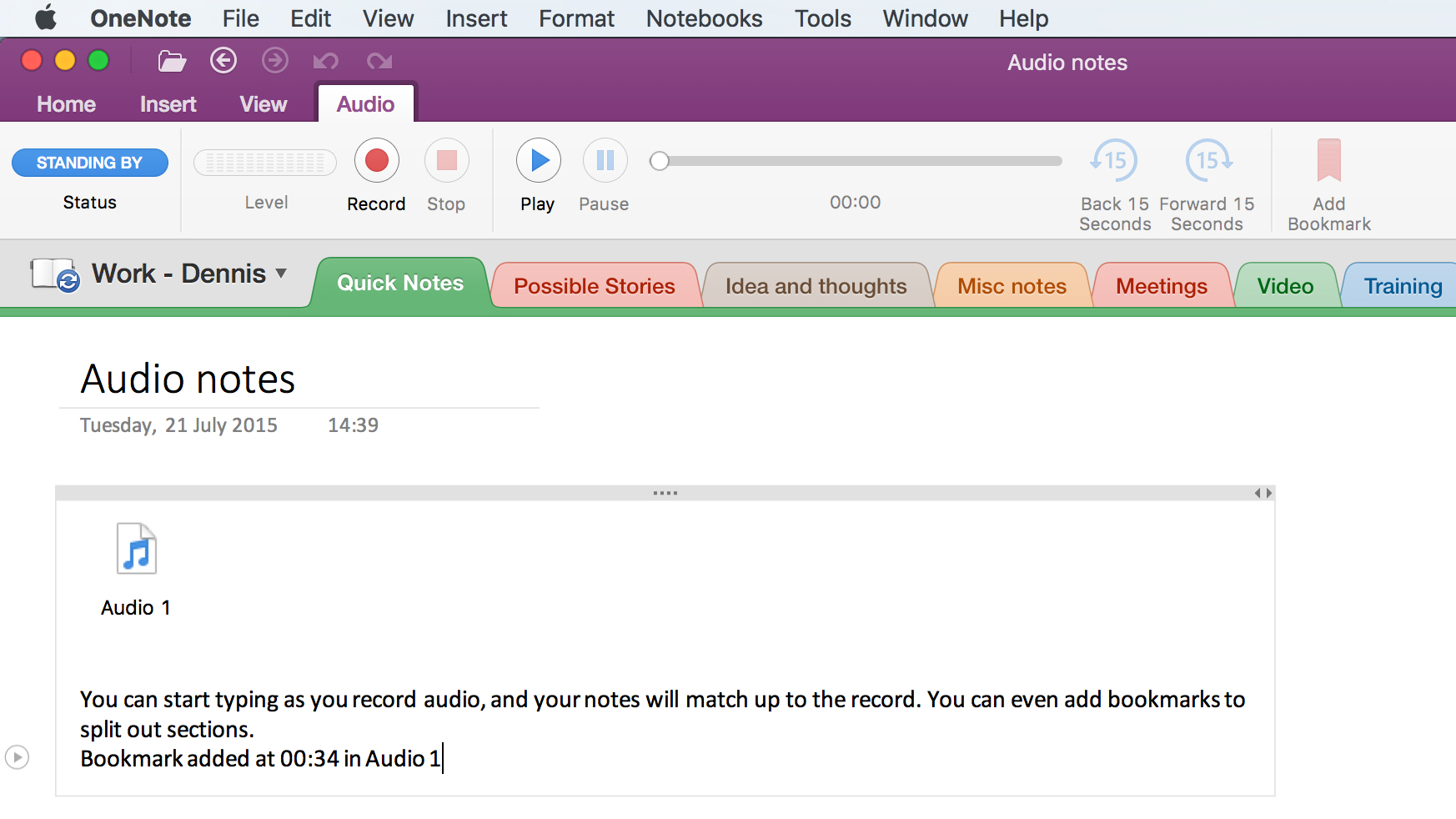The image size is (1456, 819).
Task: Click the STANDING BY status indicator
Action: tap(89, 162)
